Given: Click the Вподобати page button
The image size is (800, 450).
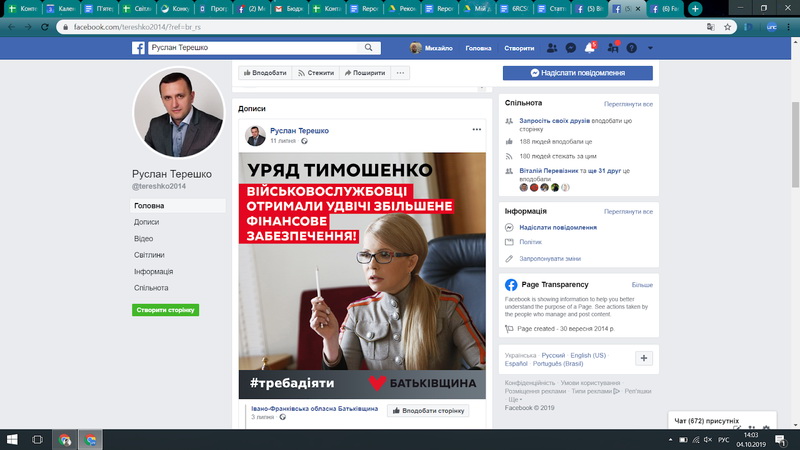Looking at the screenshot, I should pyautogui.click(x=265, y=73).
